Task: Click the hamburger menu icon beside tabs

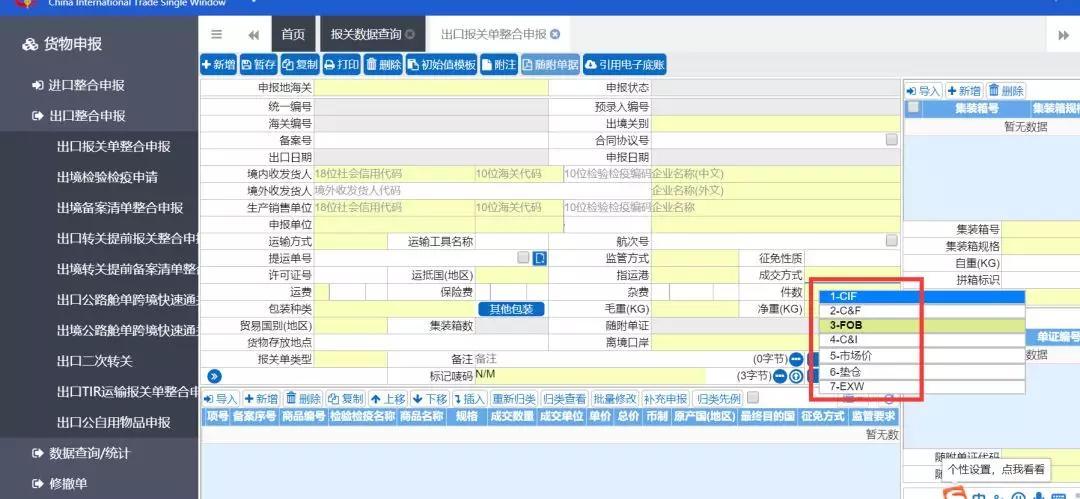Action: click(216, 34)
